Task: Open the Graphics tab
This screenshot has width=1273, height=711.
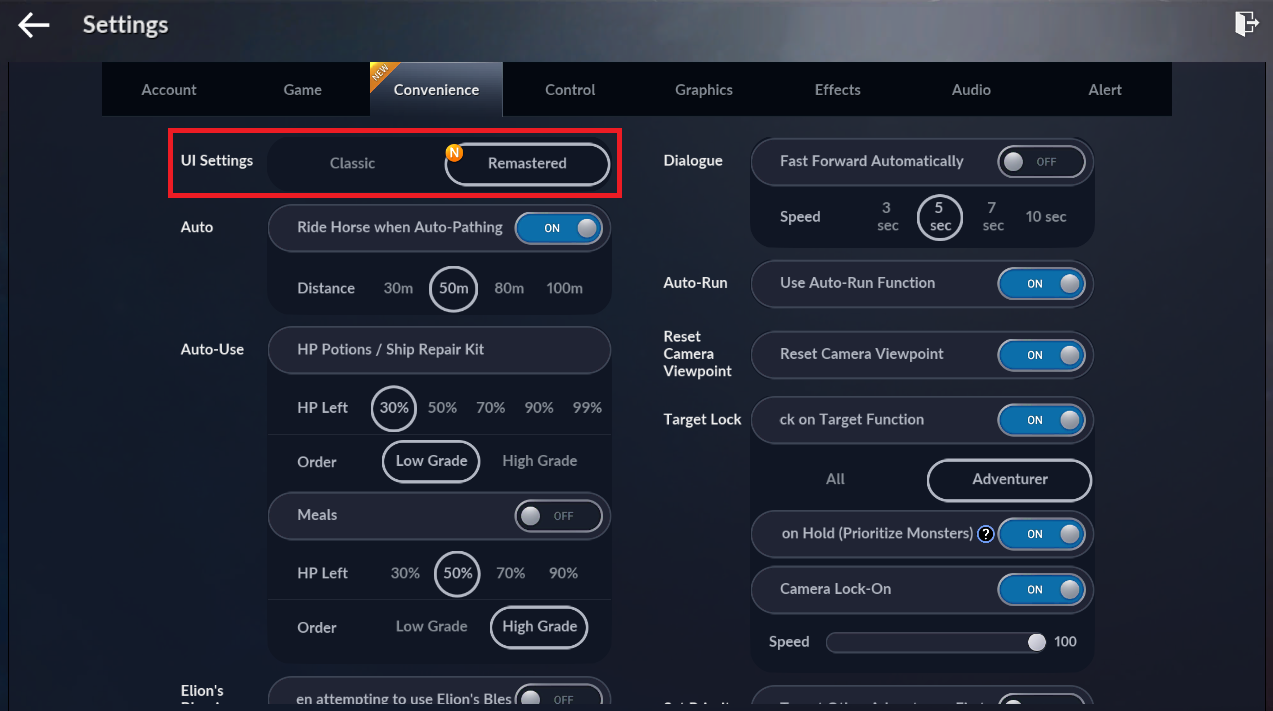Action: 703,90
